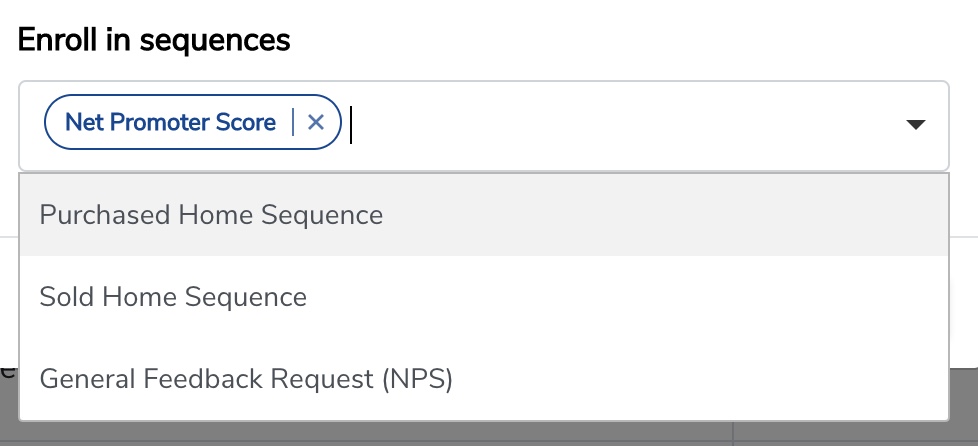Close the sequence options list via caret
The height and width of the screenshot is (446, 978).
point(914,125)
